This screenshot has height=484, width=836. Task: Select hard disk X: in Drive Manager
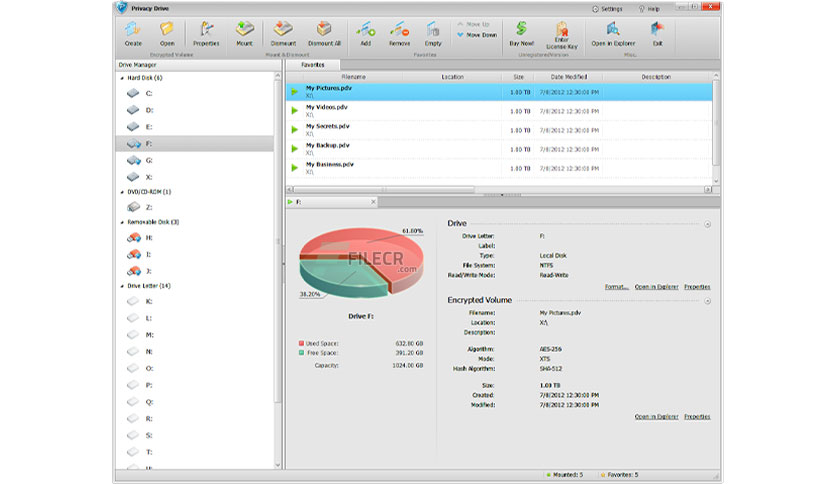click(195, 177)
